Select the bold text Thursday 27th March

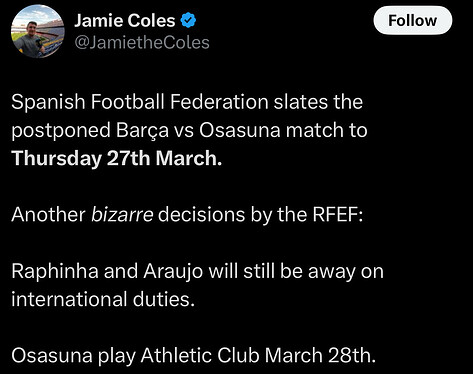(117, 158)
